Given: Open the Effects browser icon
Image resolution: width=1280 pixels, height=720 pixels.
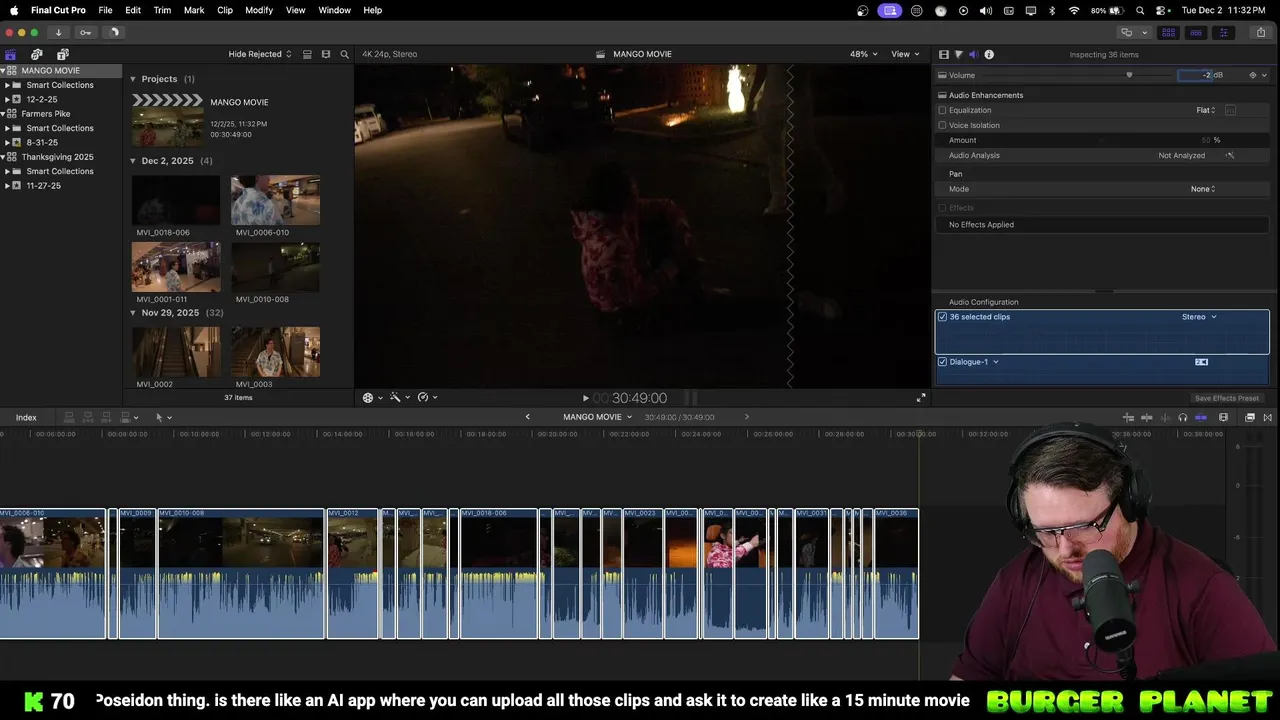Looking at the screenshot, I should (1250, 417).
